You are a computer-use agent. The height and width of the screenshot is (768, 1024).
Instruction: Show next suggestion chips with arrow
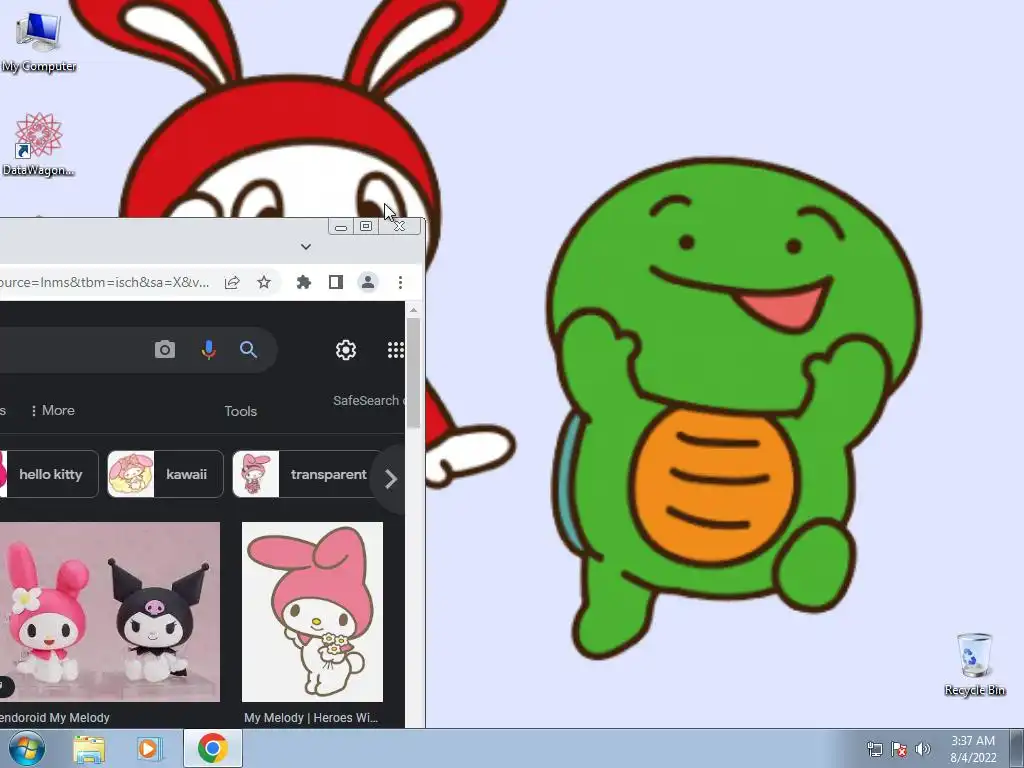pyautogui.click(x=391, y=479)
